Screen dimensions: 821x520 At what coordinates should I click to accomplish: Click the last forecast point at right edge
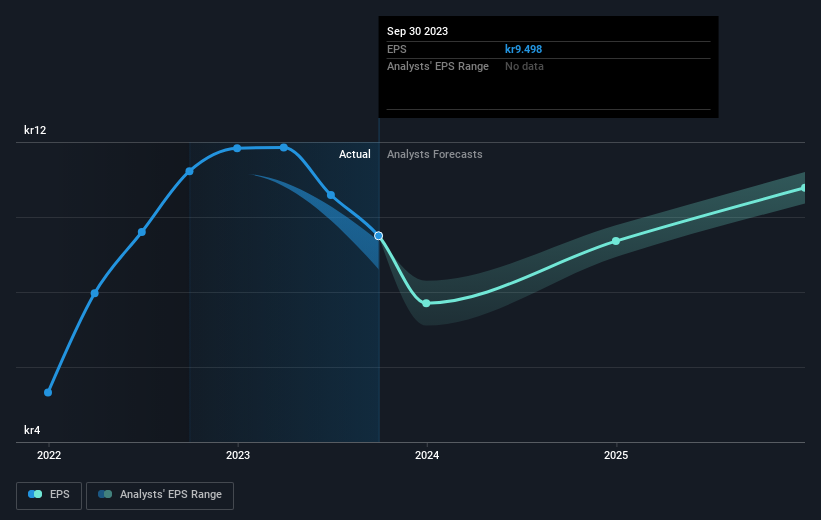pos(804,188)
